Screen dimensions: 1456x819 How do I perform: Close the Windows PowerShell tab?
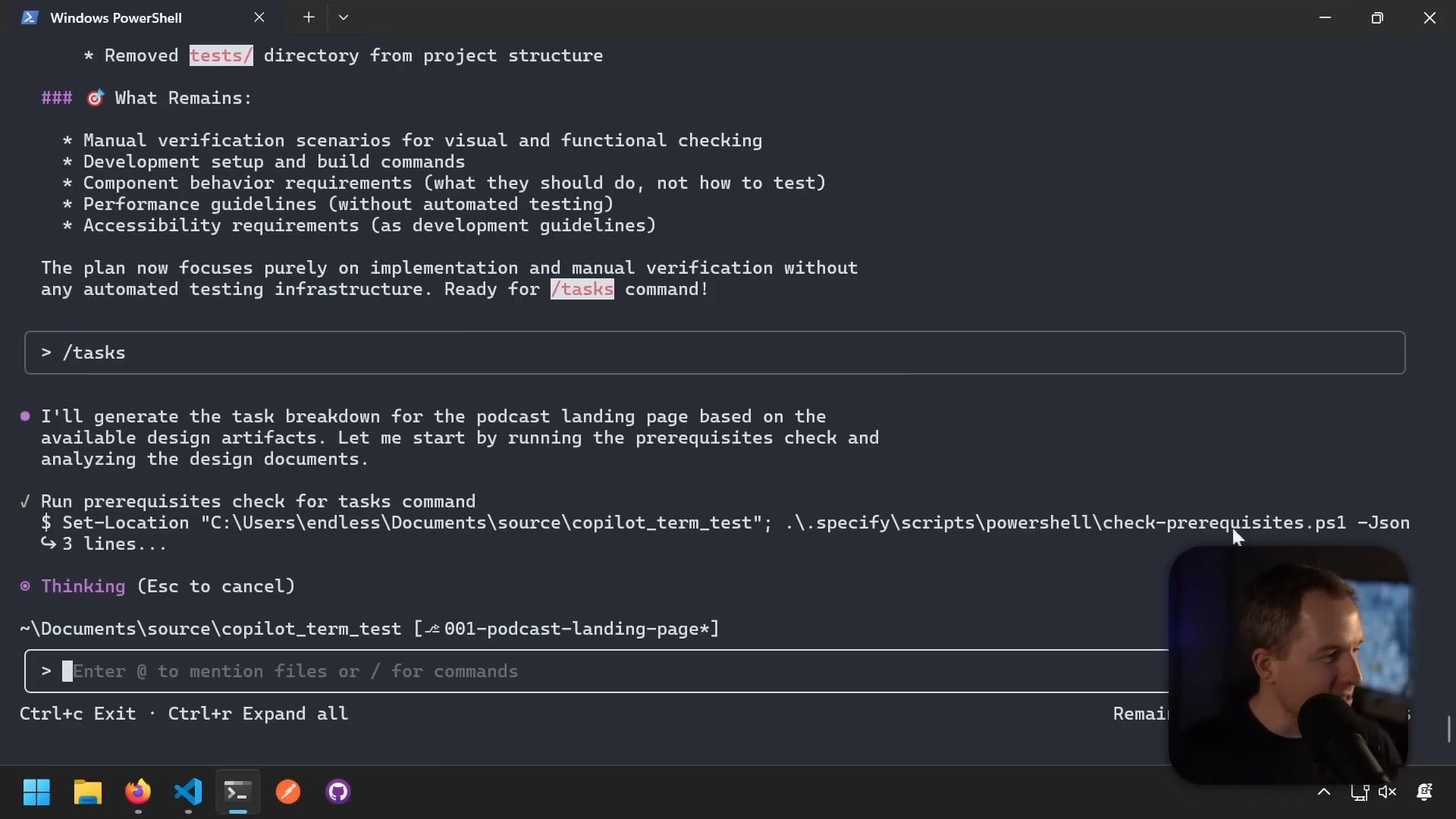(259, 17)
